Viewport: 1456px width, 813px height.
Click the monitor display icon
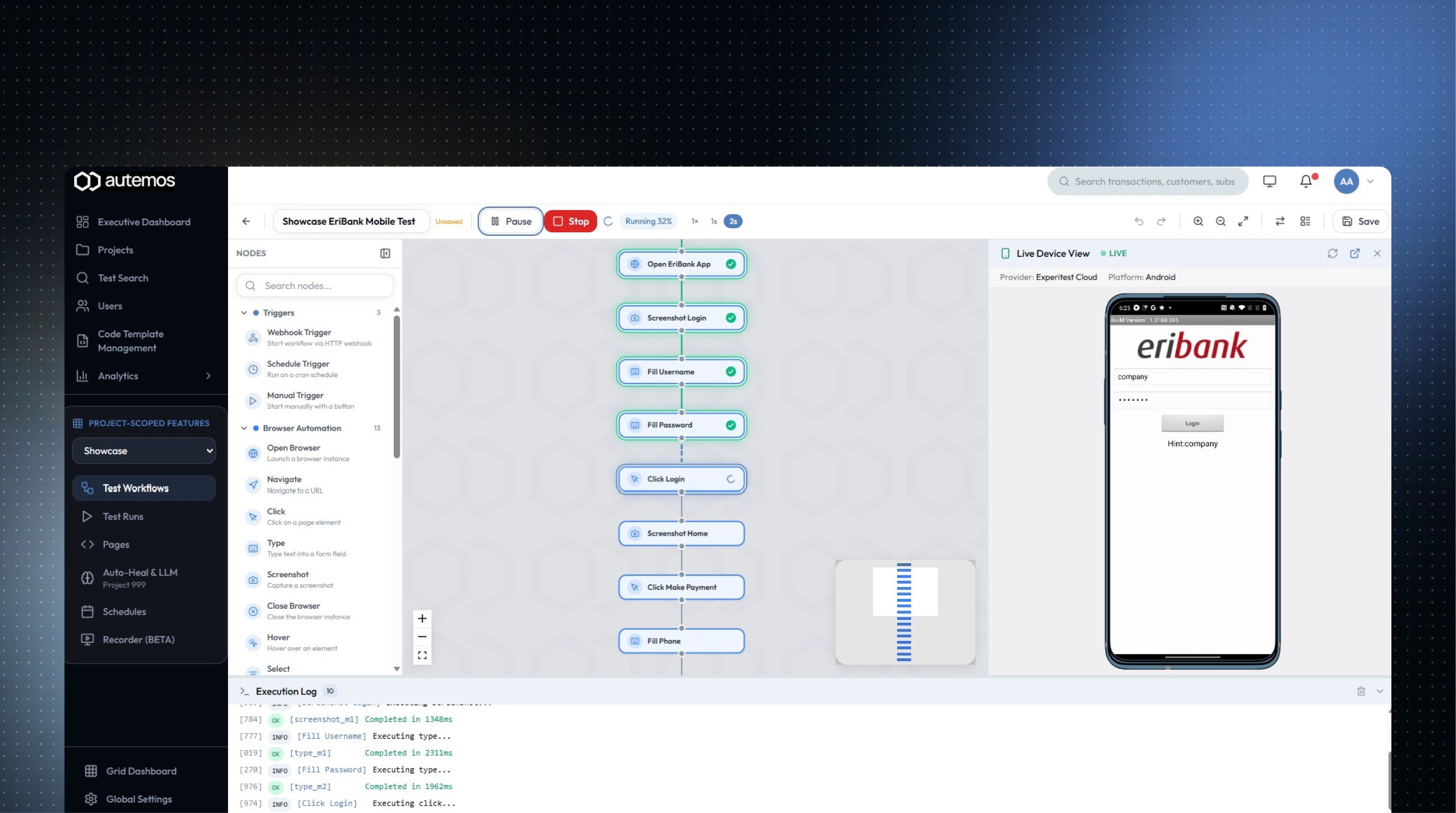[1269, 182]
